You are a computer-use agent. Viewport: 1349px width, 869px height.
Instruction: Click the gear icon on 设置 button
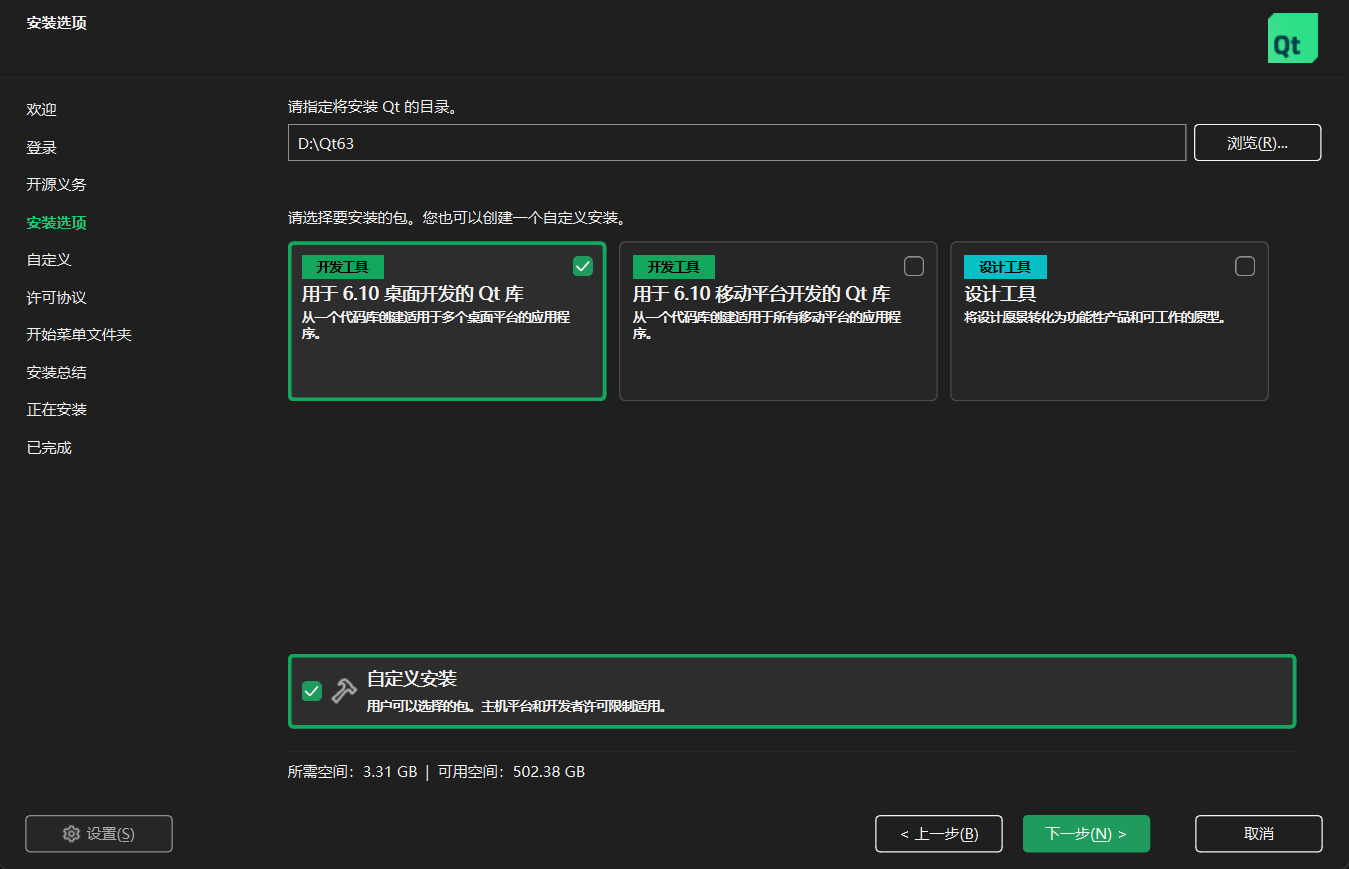click(71, 834)
